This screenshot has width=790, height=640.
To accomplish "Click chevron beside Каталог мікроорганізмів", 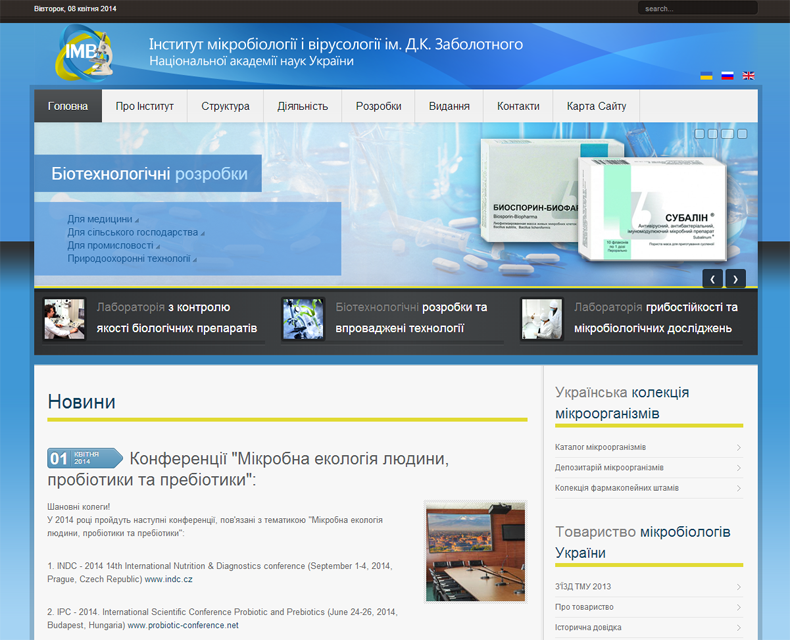I will point(739,447).
